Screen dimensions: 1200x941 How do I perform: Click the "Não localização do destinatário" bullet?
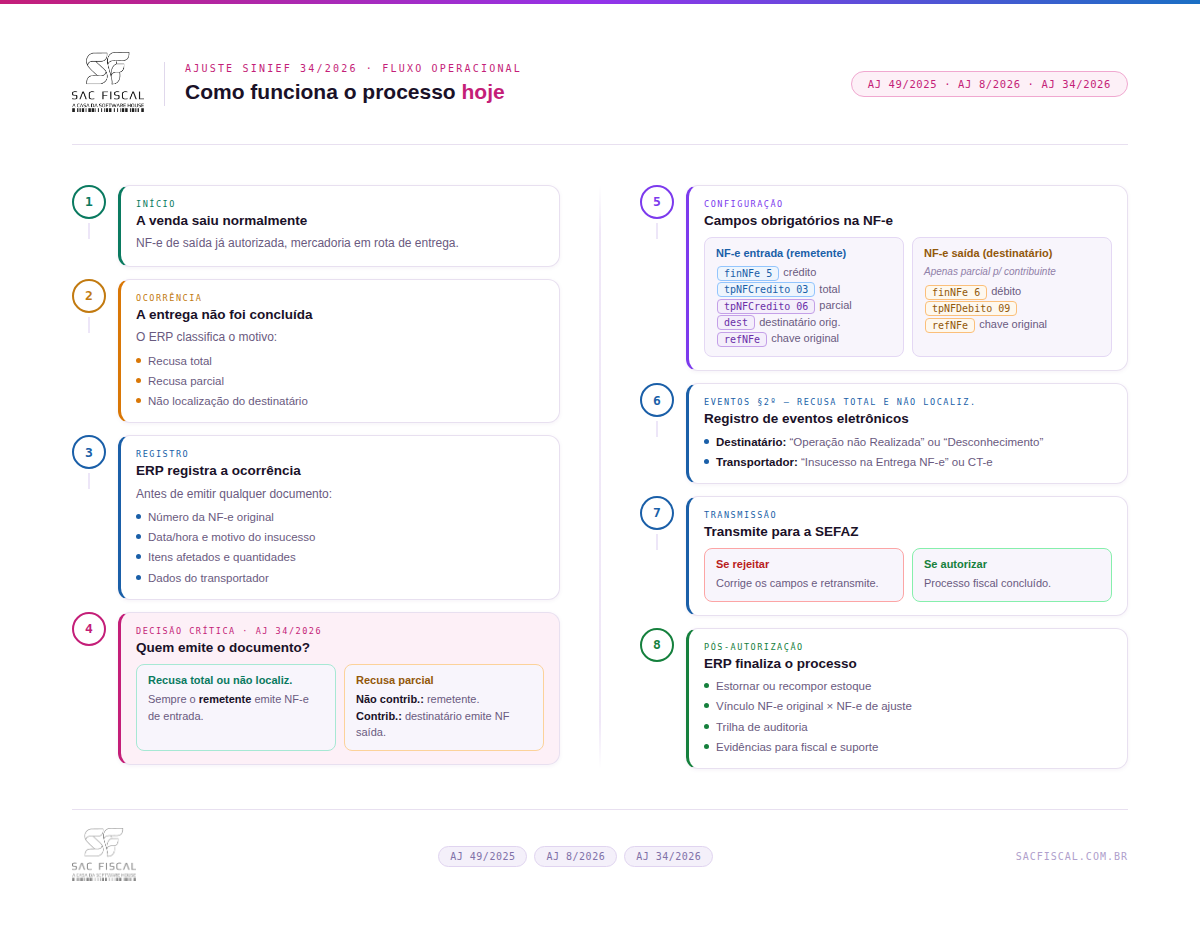click(x=228, y=401)
